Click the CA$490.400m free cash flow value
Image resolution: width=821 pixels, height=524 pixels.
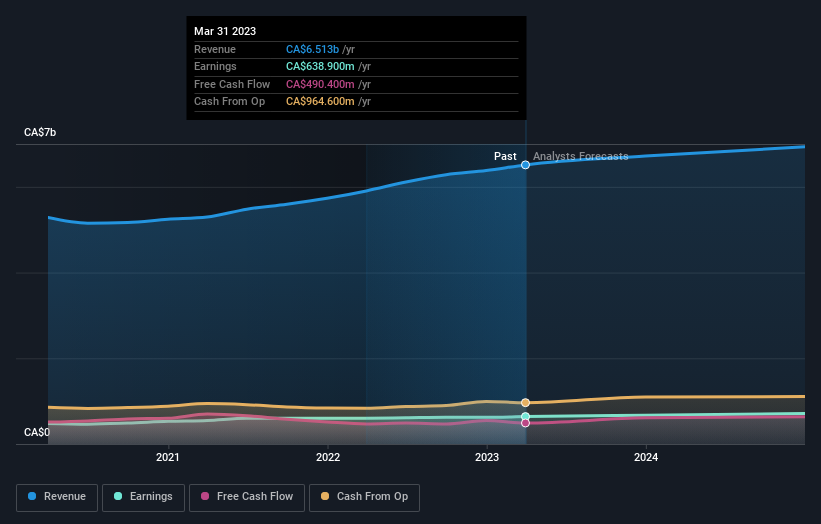click(320, 84)
